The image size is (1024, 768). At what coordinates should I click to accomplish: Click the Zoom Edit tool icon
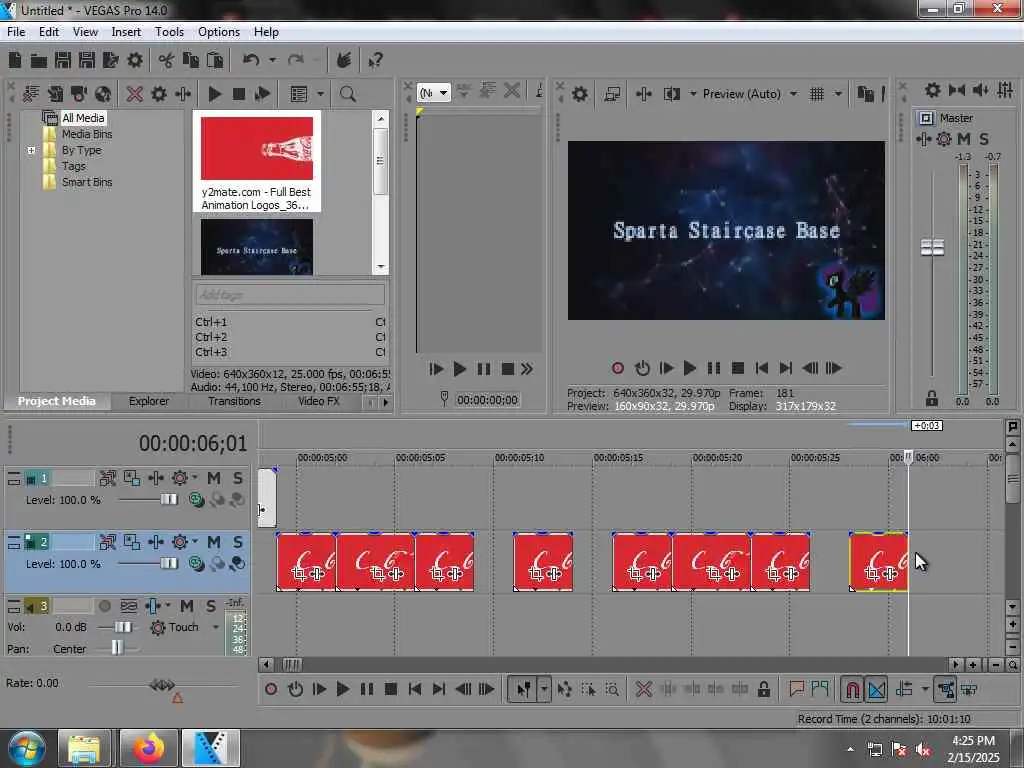(x=612, y=689)
